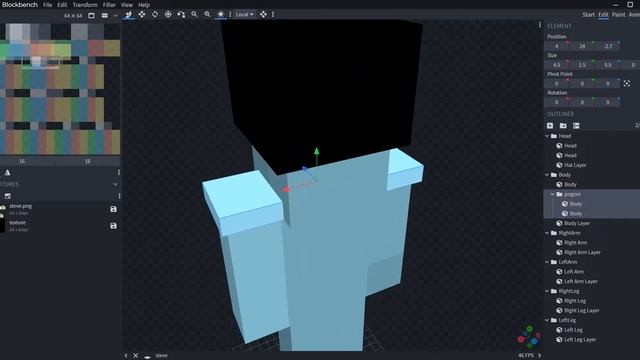Click the UV full view rectangle icon

(91, 16)
